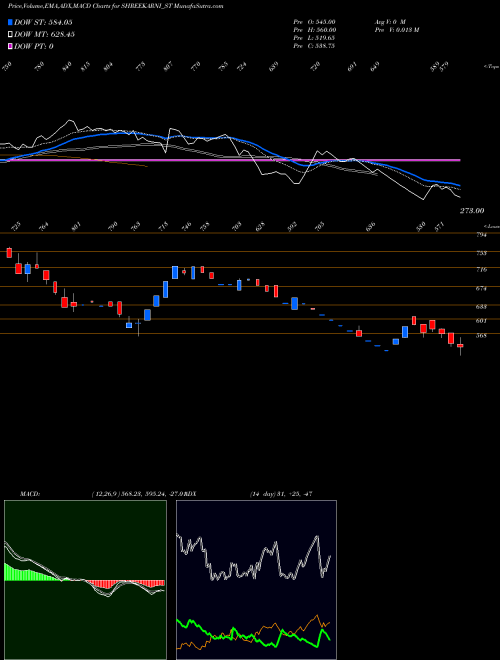Select the 'DOW ST: 584.05' legend label
Screen dimensions: 500x660
(x=44, y=22)
